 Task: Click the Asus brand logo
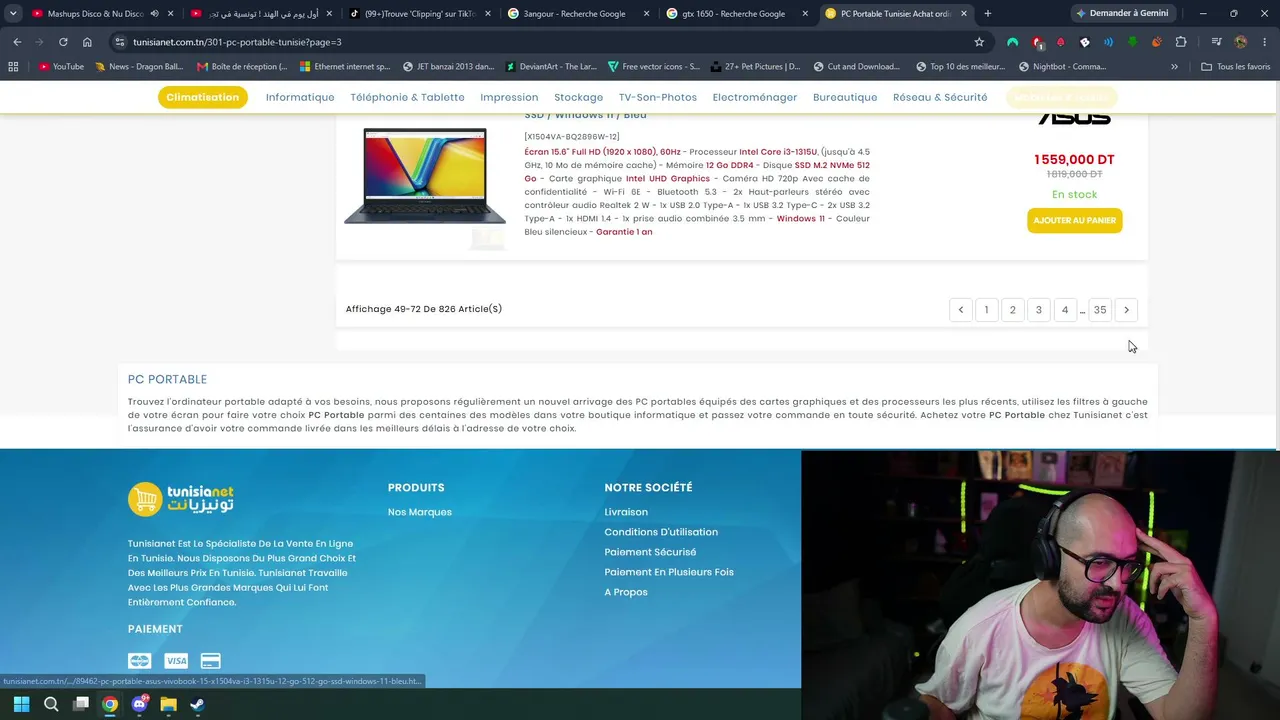click(1074, 118)
